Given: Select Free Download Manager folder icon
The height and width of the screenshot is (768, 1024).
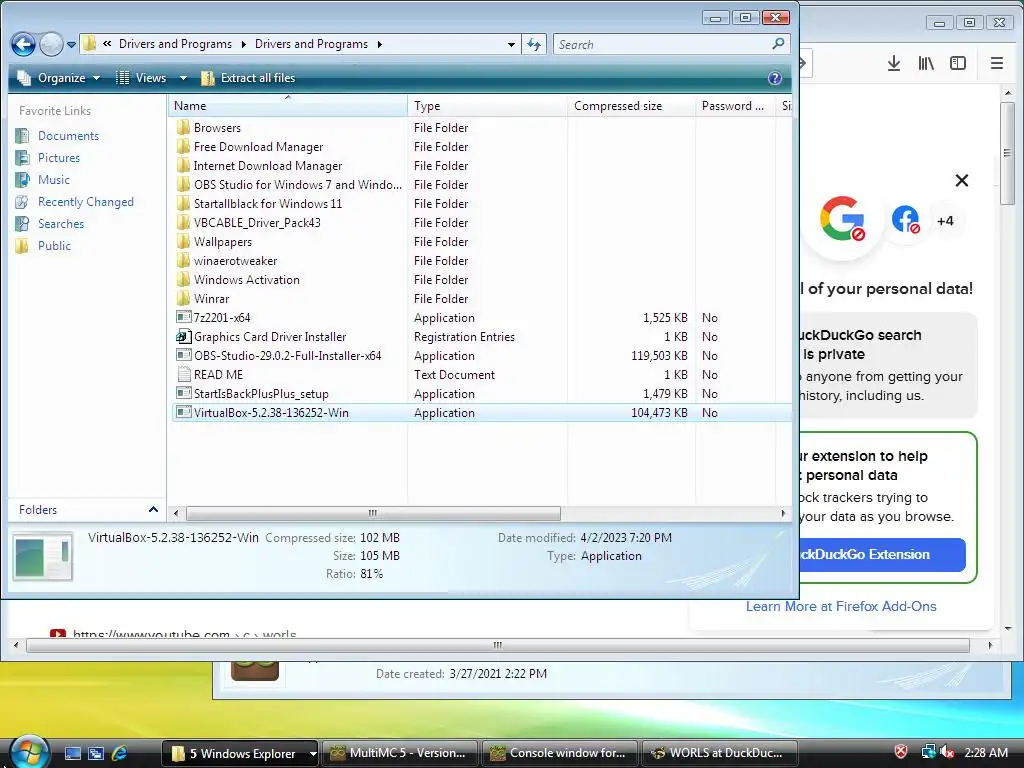Looking at the screenshot, I should tap(184, 146).
